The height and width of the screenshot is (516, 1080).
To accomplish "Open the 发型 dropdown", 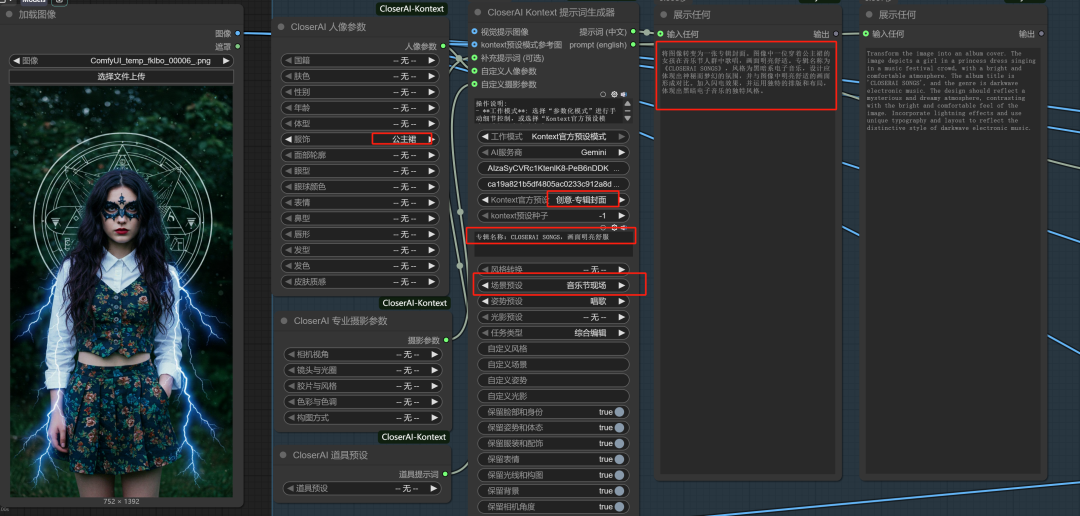I will (x=360, y=250).
